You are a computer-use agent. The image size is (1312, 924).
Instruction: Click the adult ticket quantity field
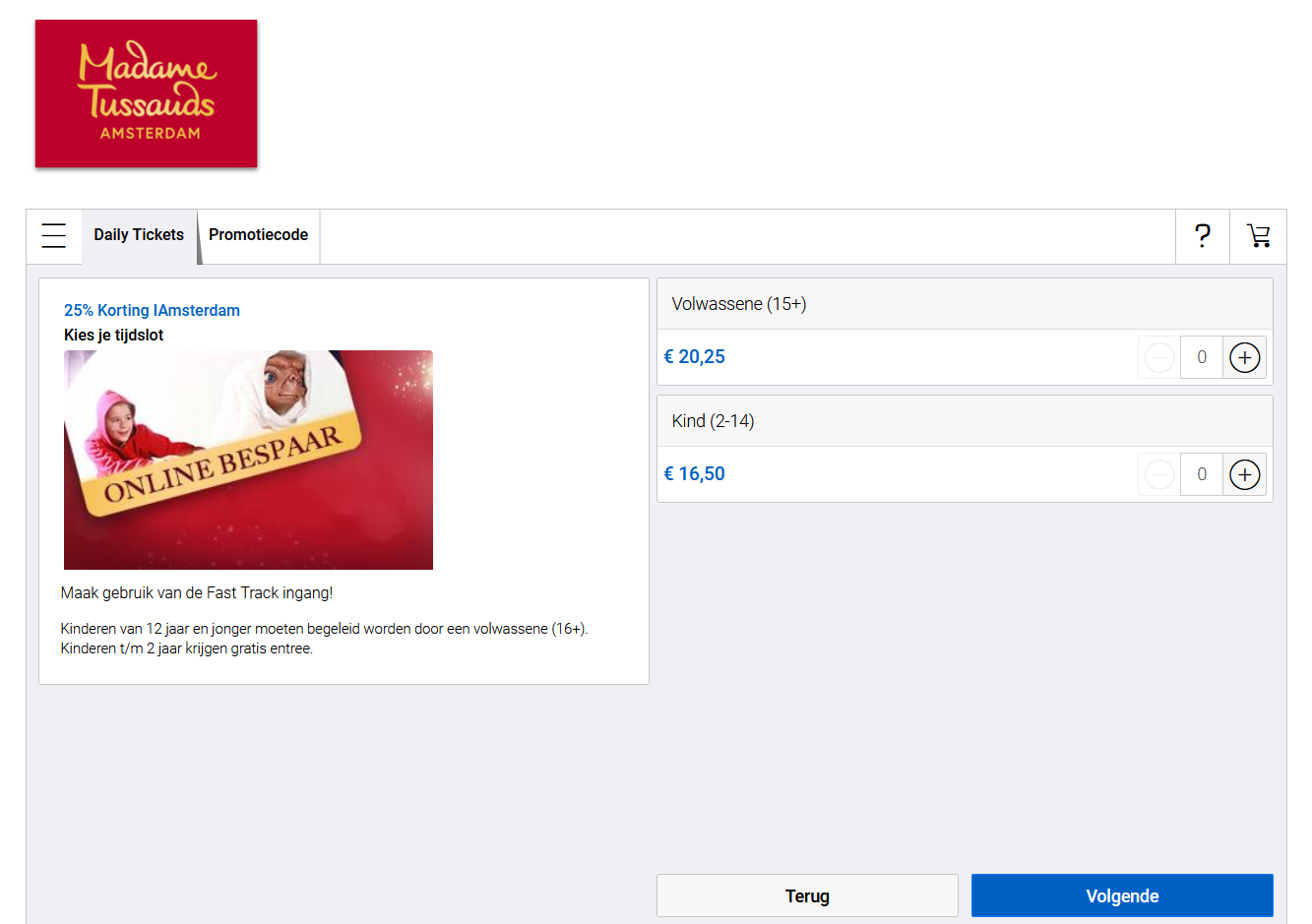tap(1201, 357)
